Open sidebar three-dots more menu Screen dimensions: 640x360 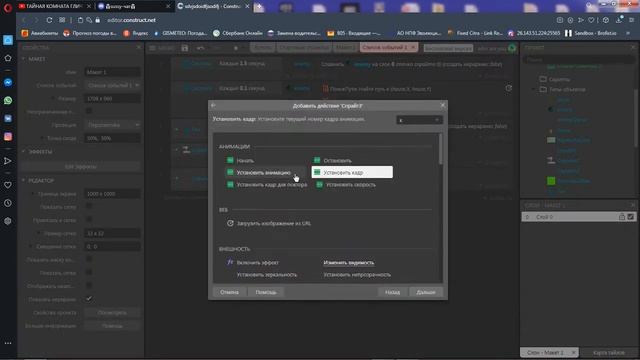pyautogui.click(x=8, y=343)
